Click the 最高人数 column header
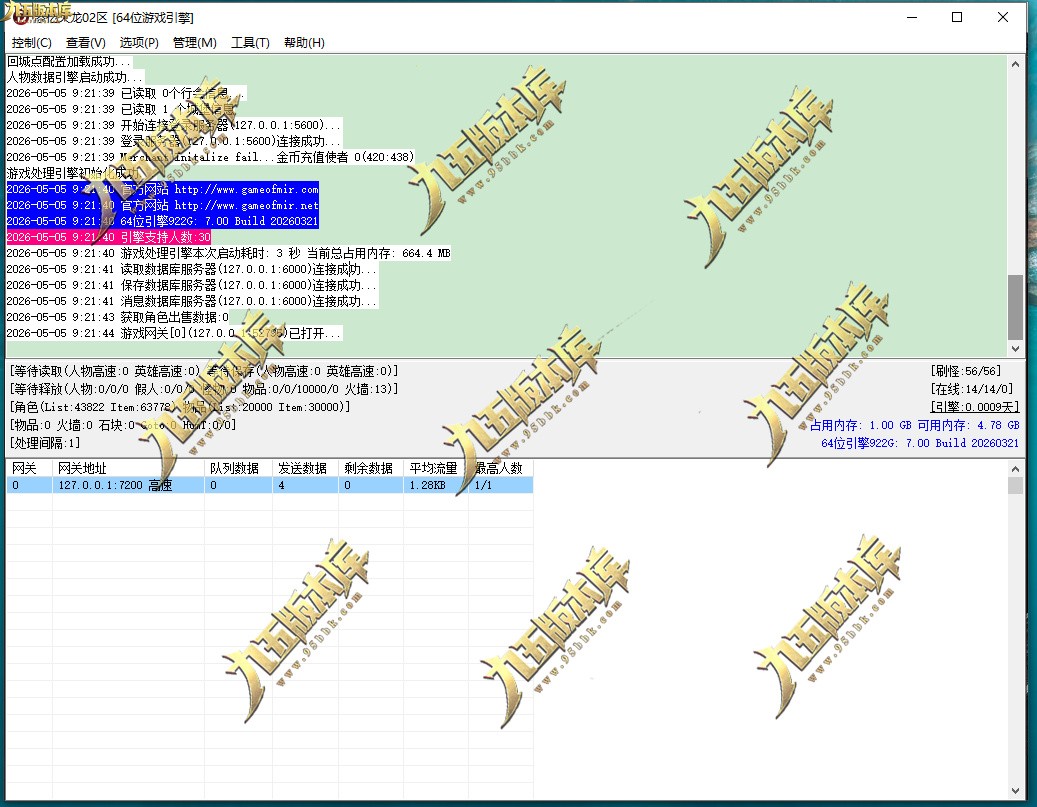This screenshot has width=1037, height=807. pyautogui.click(x=501, y=468)
